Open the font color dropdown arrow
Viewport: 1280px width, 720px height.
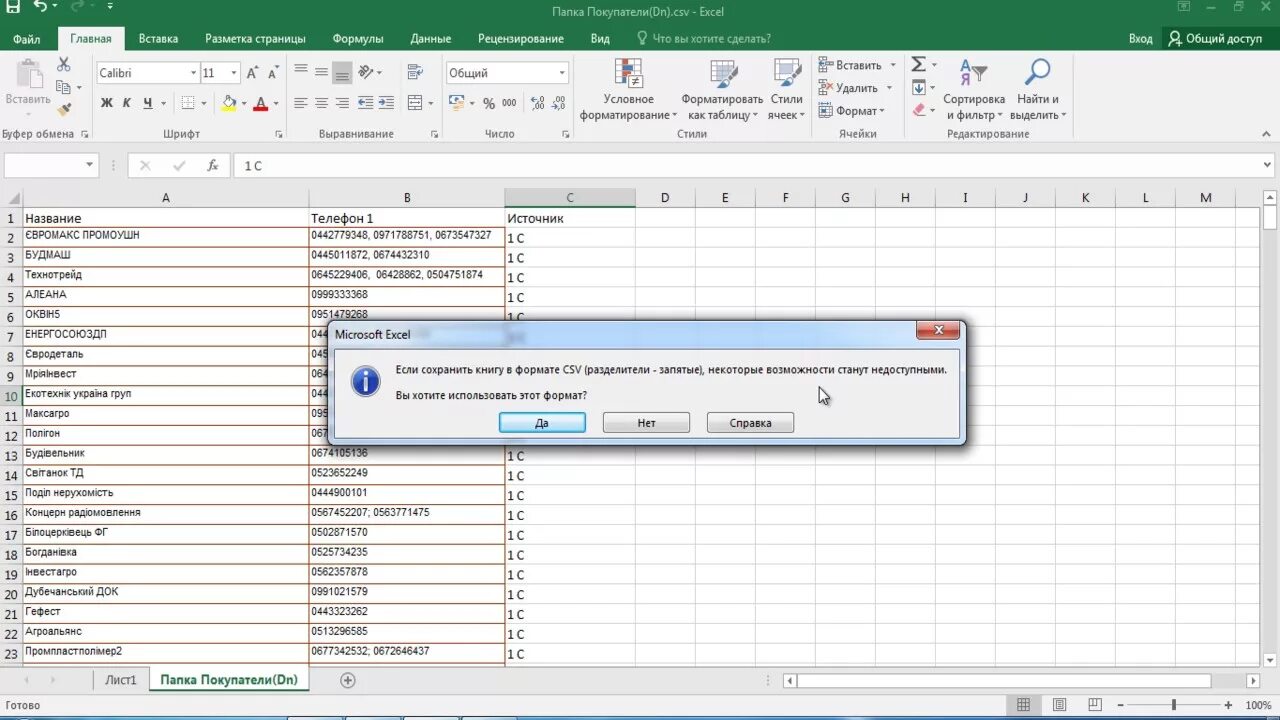(x=274, y=103)
